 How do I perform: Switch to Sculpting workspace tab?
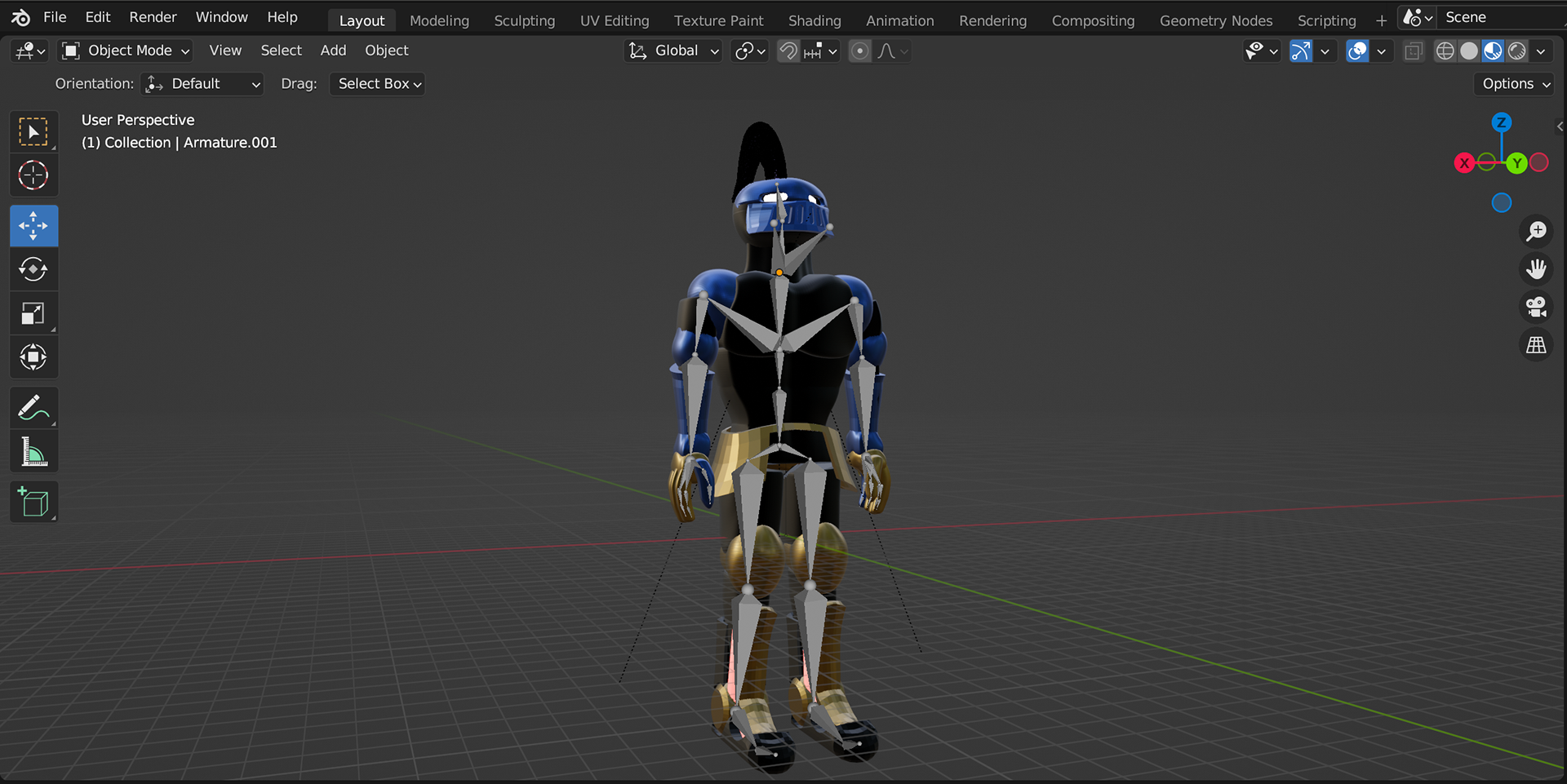(524, 20)
